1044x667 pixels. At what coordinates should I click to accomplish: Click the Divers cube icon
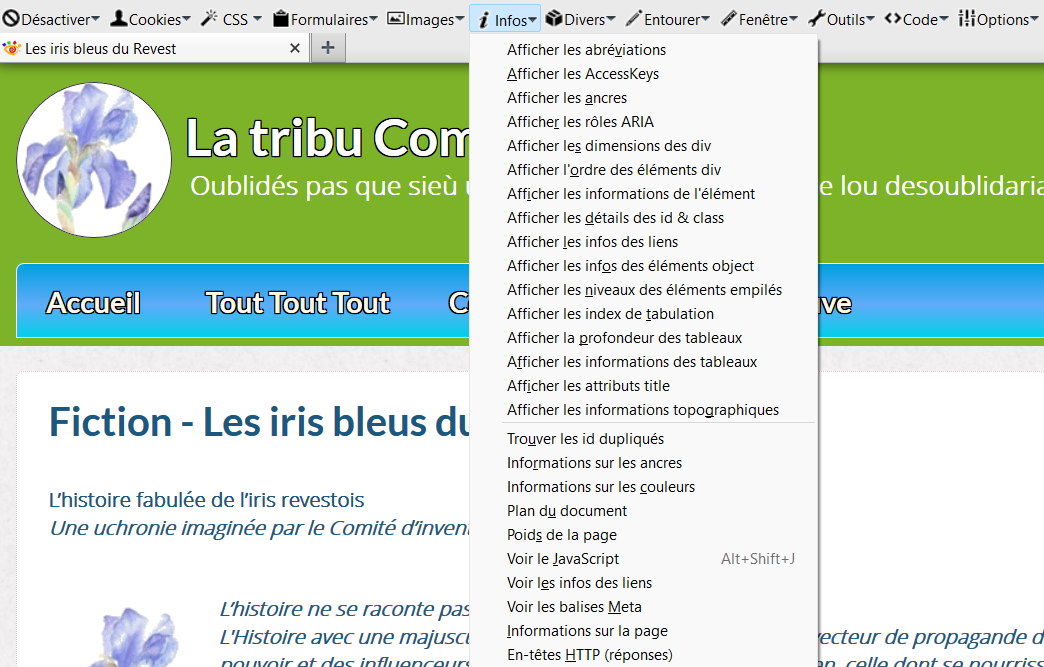pos(553,18)
